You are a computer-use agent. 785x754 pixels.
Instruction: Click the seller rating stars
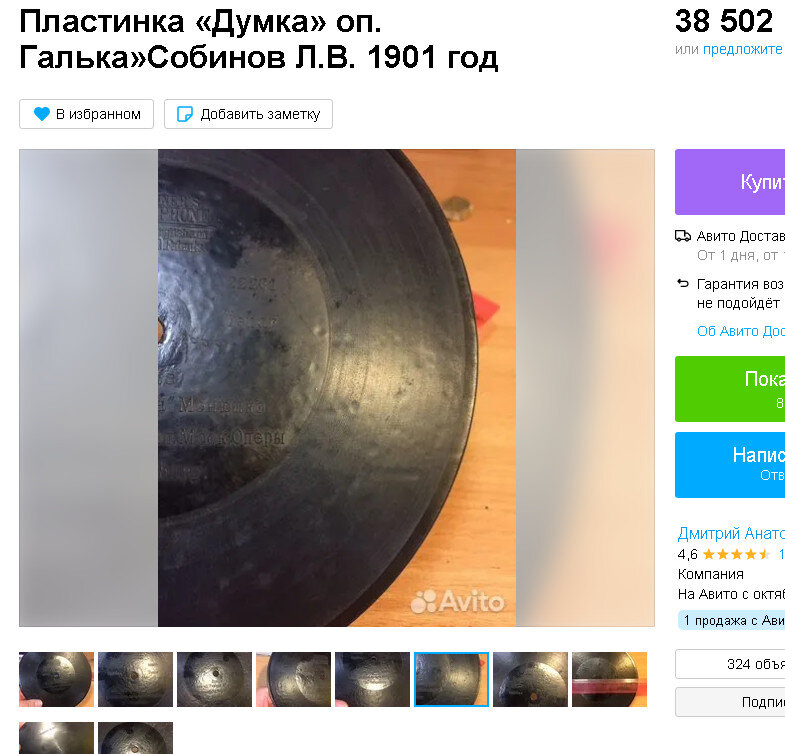click(x=736, y=554)
